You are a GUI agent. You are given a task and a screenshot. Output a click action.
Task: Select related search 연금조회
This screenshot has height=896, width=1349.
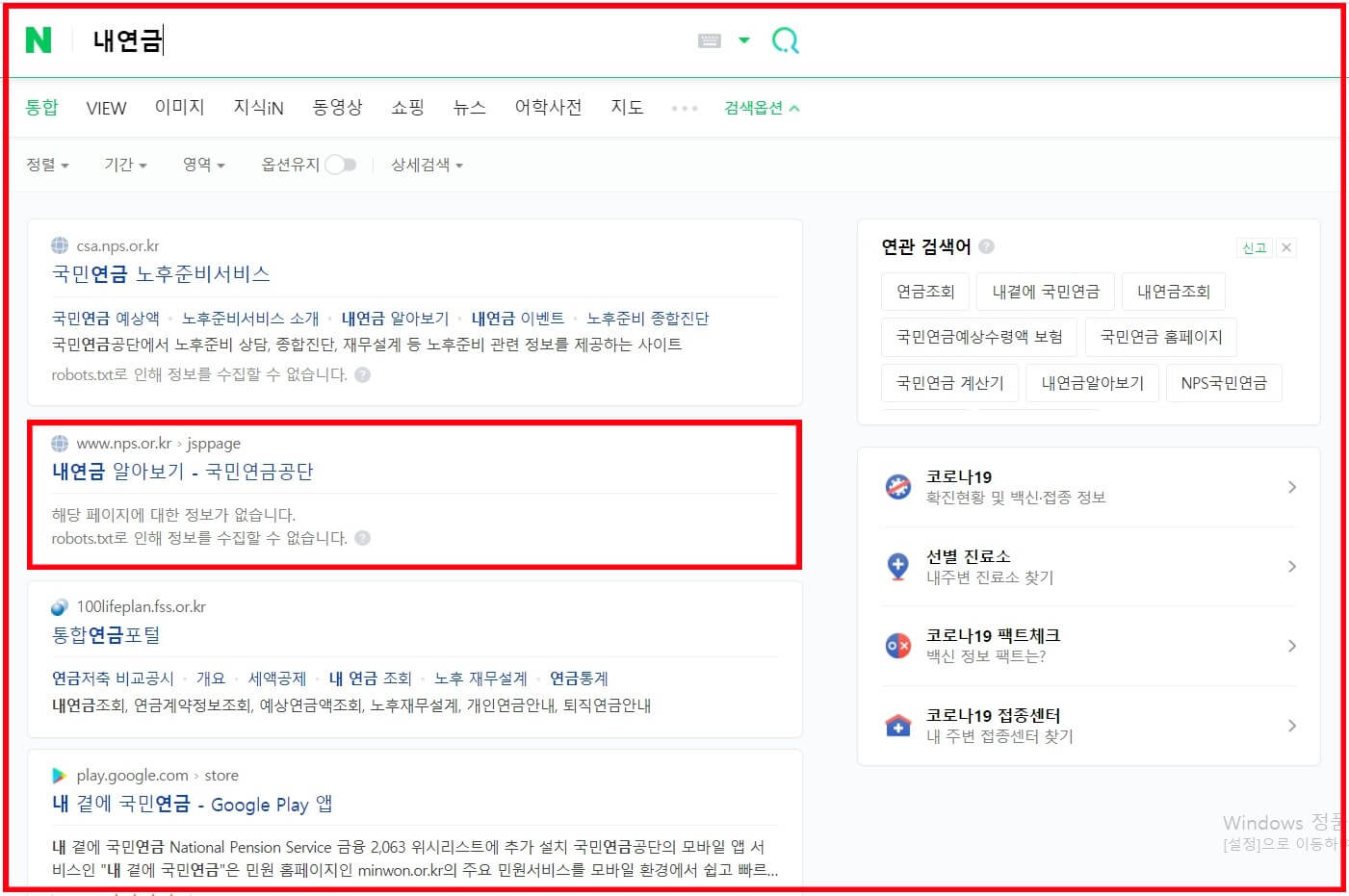pyautogui.click(x=925, y=292)
